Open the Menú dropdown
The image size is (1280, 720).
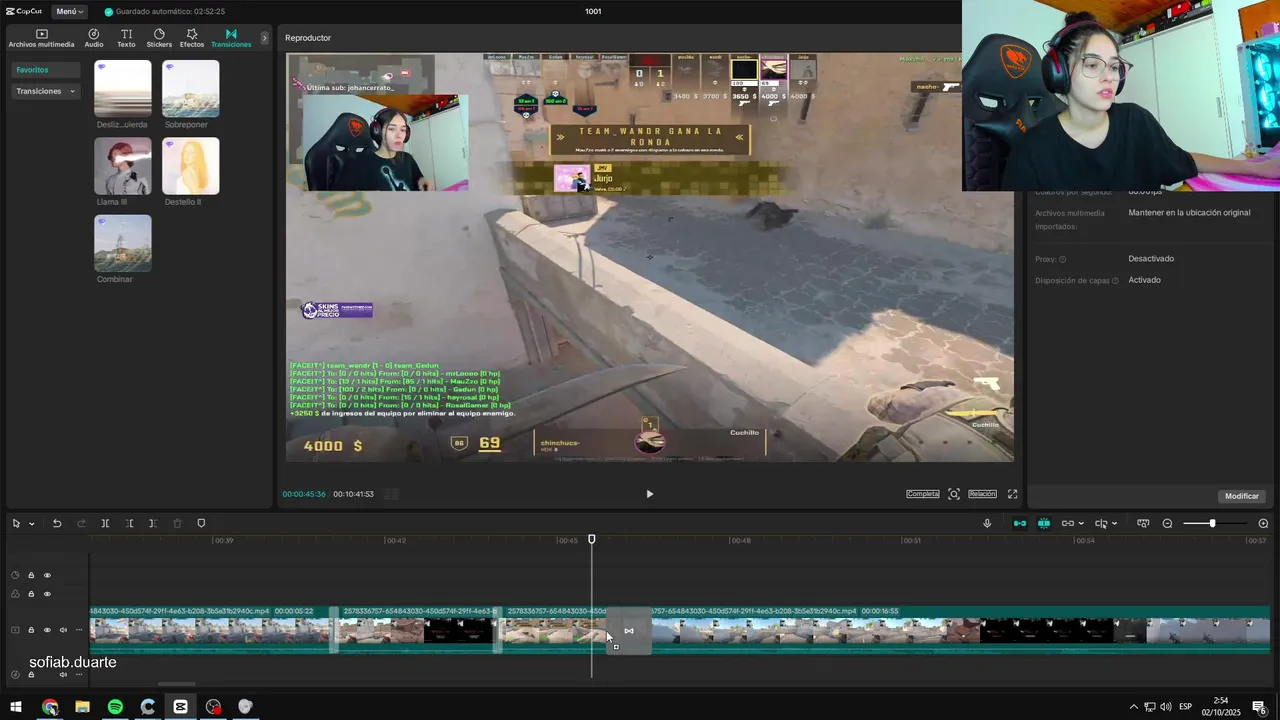coord(68,11)
